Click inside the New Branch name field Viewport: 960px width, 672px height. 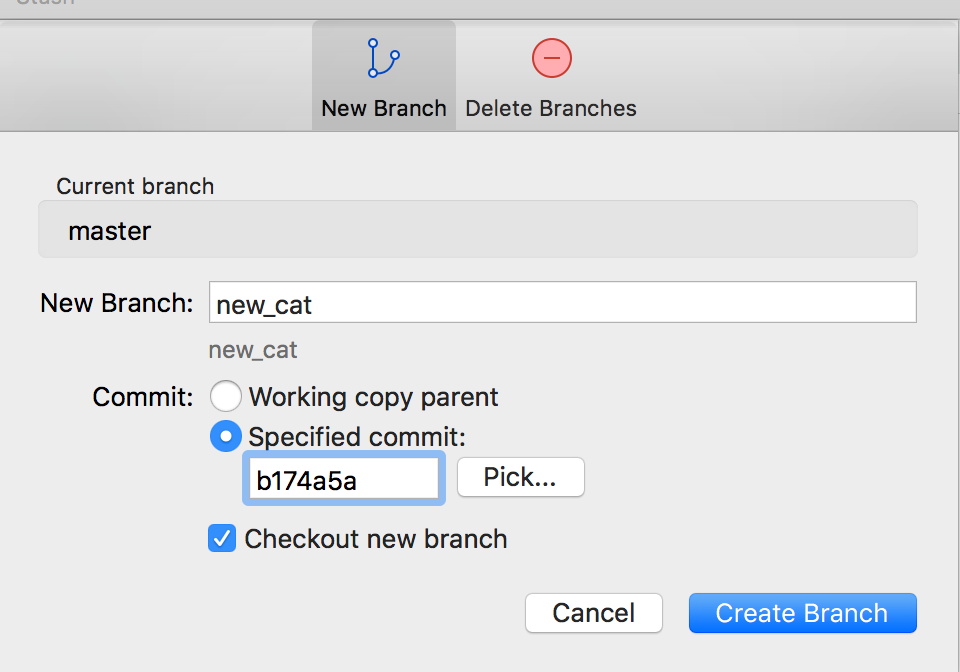562,302
